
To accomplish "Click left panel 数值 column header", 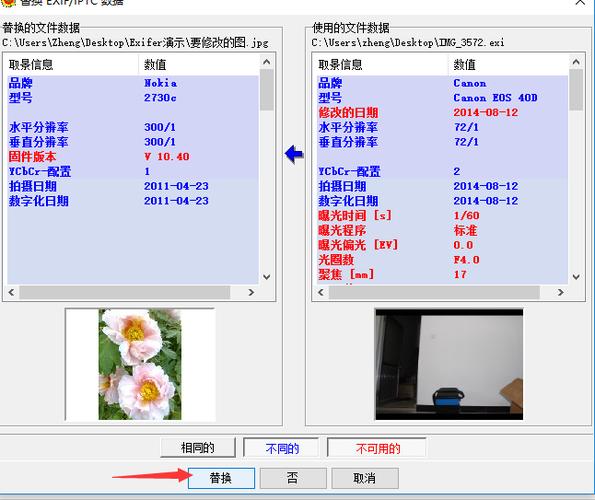I will pos(199,65).
